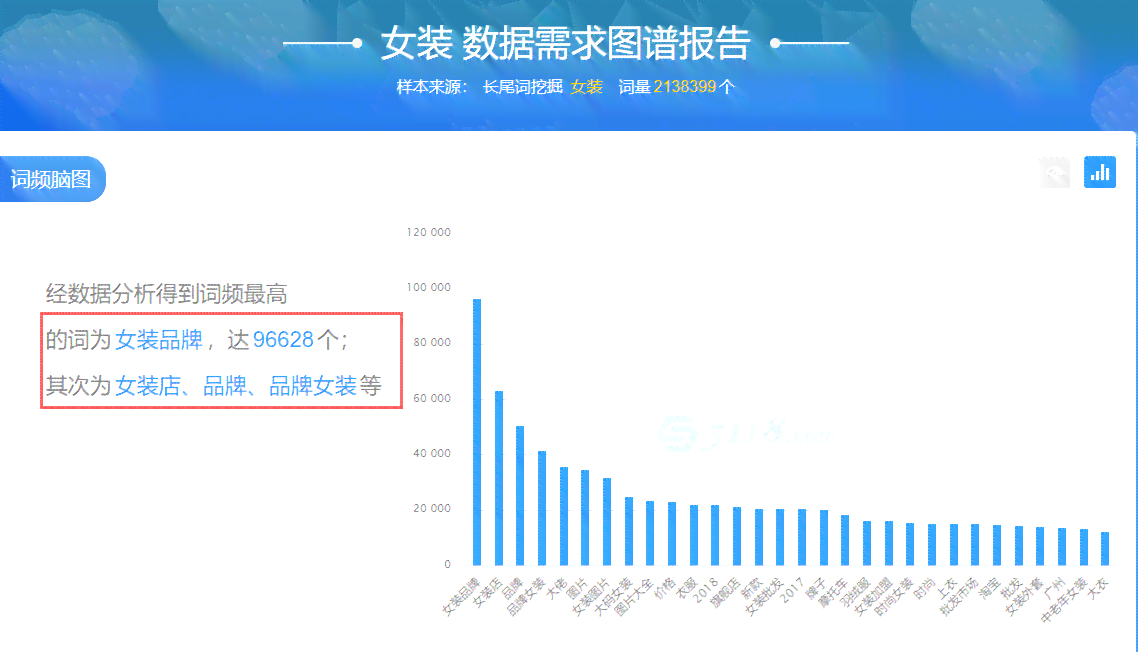Select the bar for 2018

click(715, 535)
